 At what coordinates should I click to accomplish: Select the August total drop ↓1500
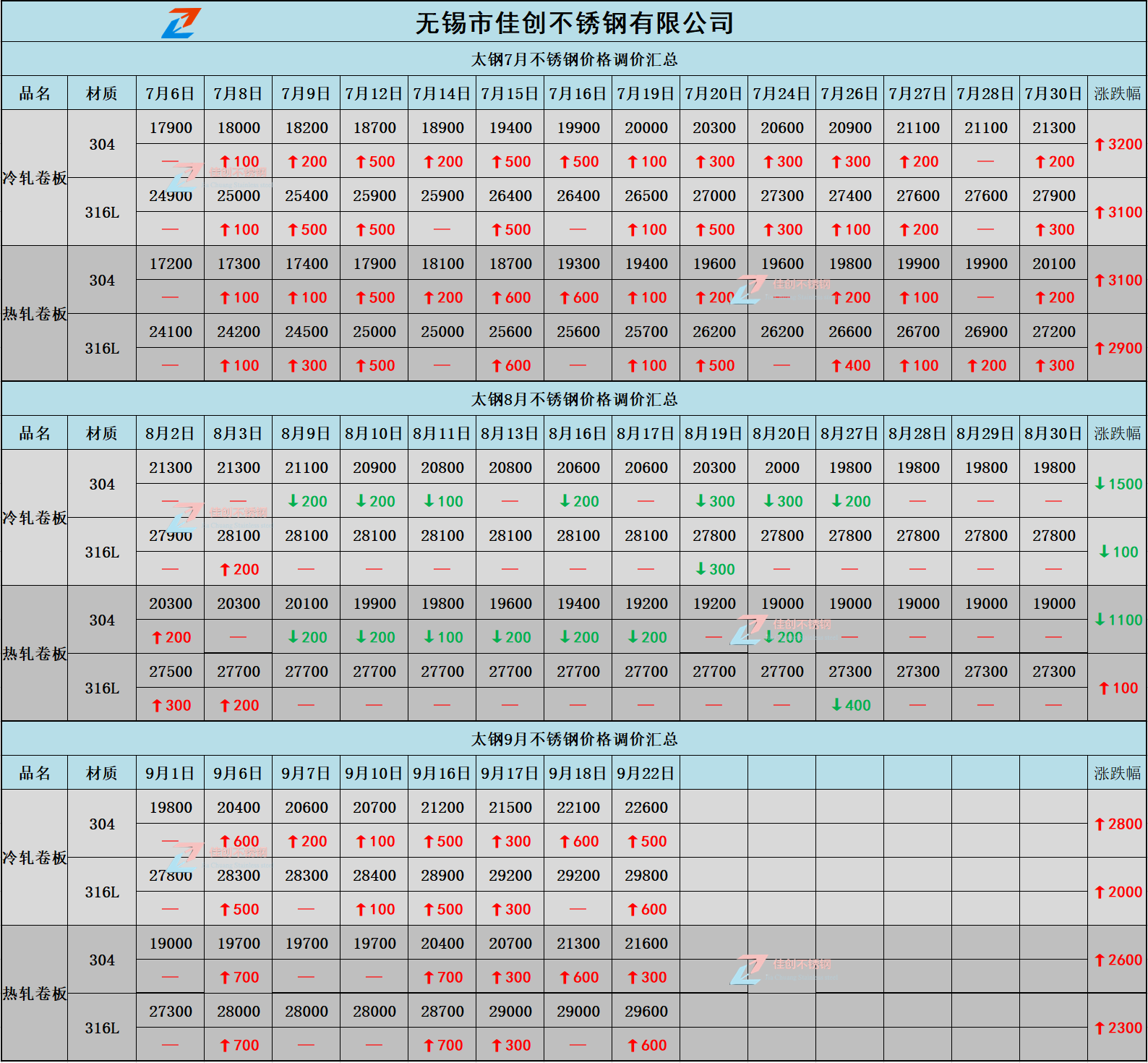(1118, 484)
